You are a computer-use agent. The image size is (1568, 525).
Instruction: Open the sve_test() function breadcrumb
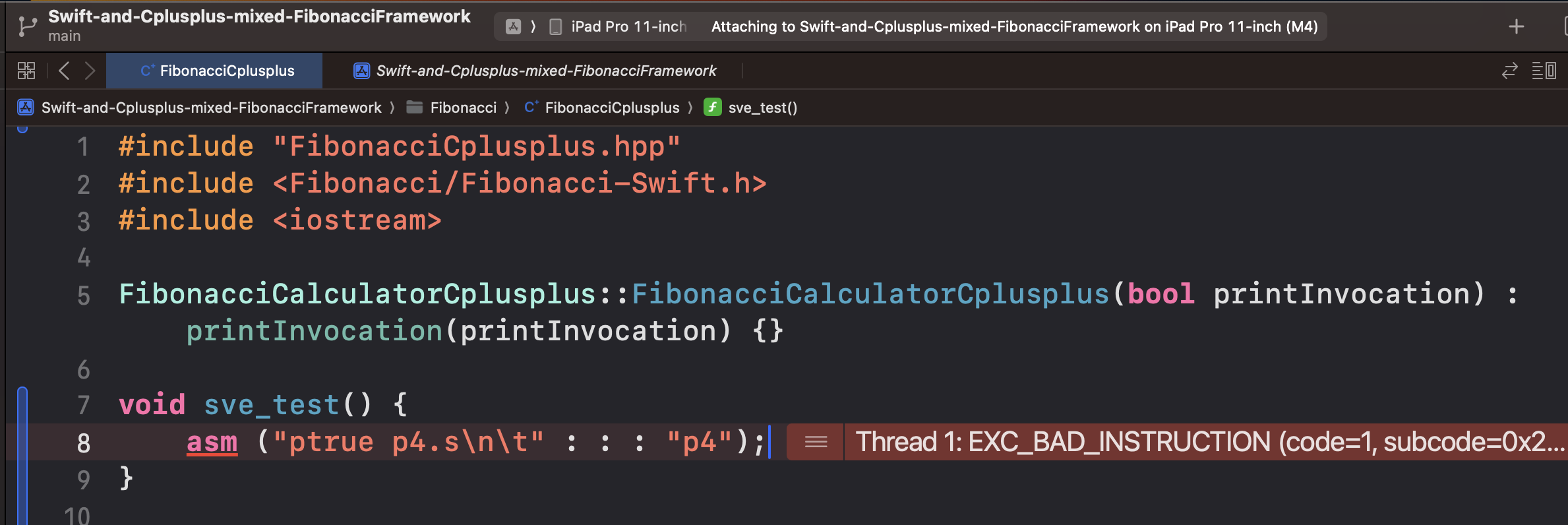coord(762,108)
